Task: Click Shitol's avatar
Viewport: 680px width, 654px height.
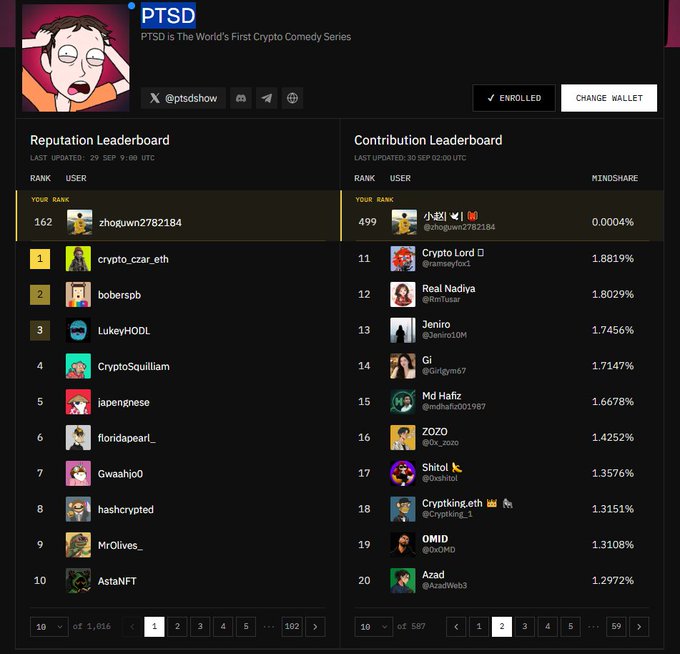Action: click(x=403, y=473)
